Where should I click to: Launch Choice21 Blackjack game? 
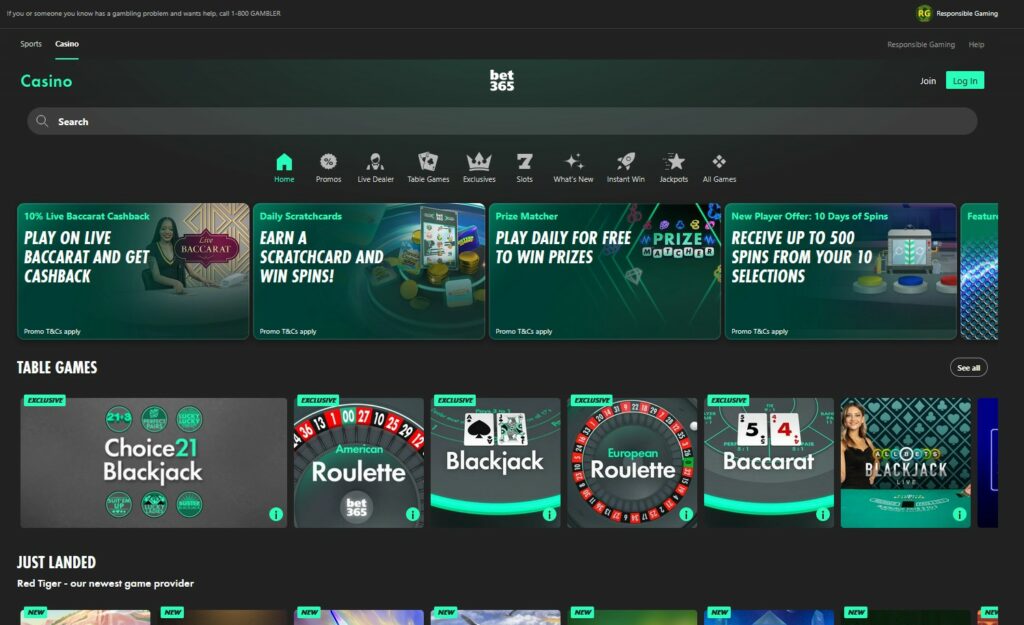tap(153, 462)
